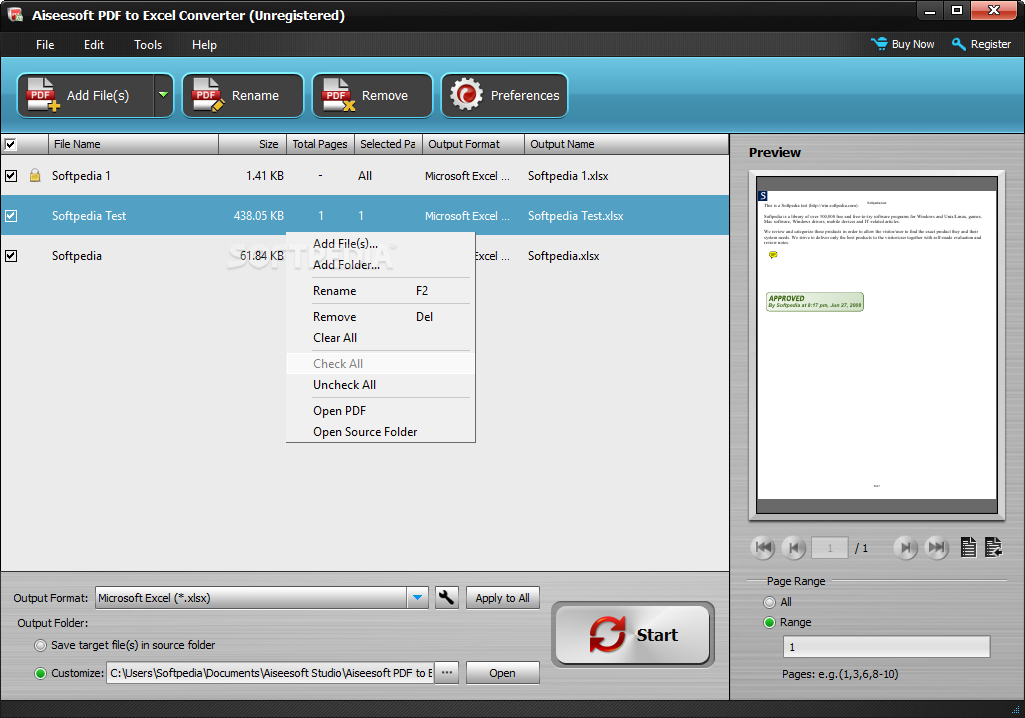Screen dimensions: 1025x718
Task: Click the Output Name column header
Action: [626, 144]
